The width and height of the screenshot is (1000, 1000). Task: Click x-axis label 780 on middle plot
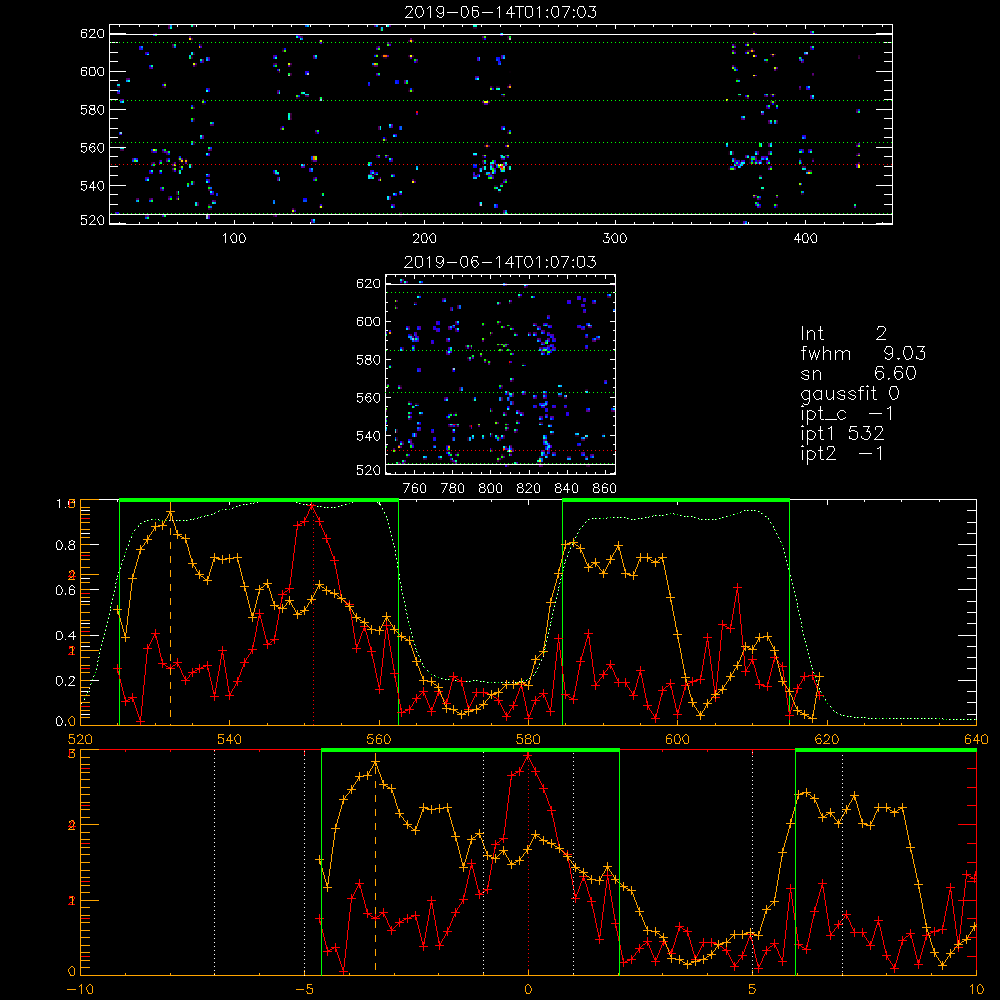(x=453, y=489)
